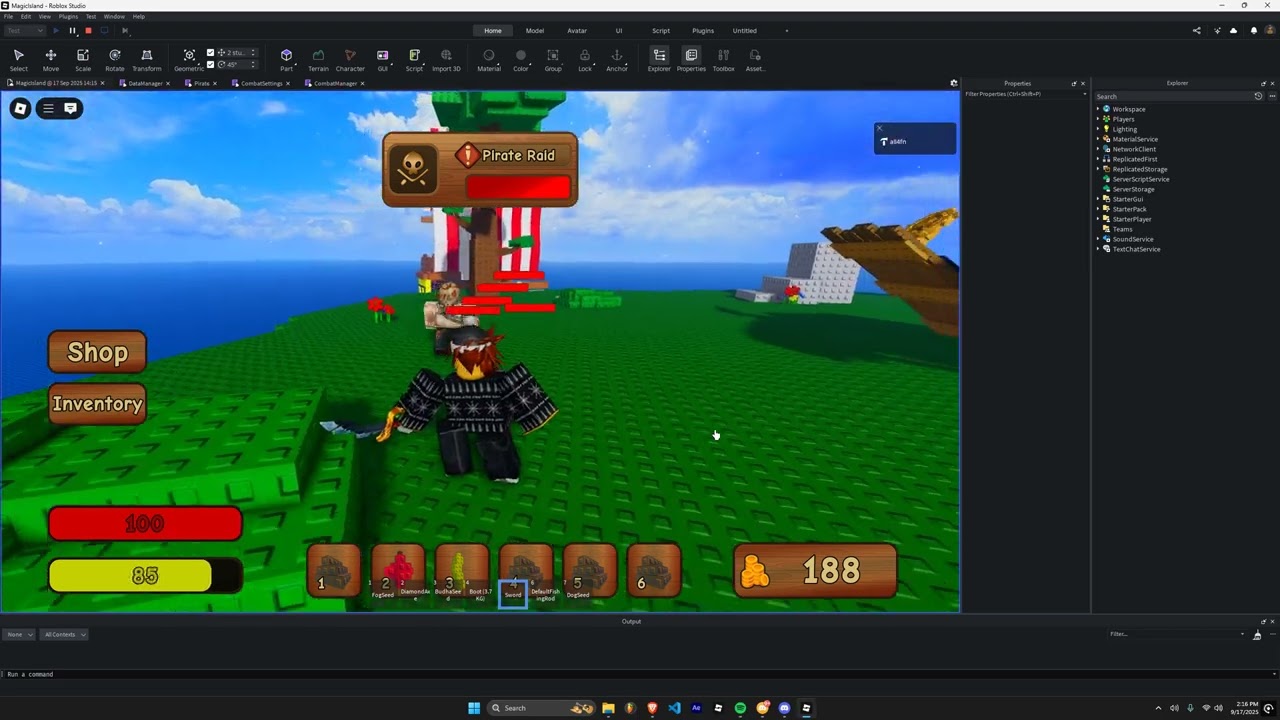
Task: Click the Explorer search history icon
Action: pyautogui.click(x=1258, y=96)
